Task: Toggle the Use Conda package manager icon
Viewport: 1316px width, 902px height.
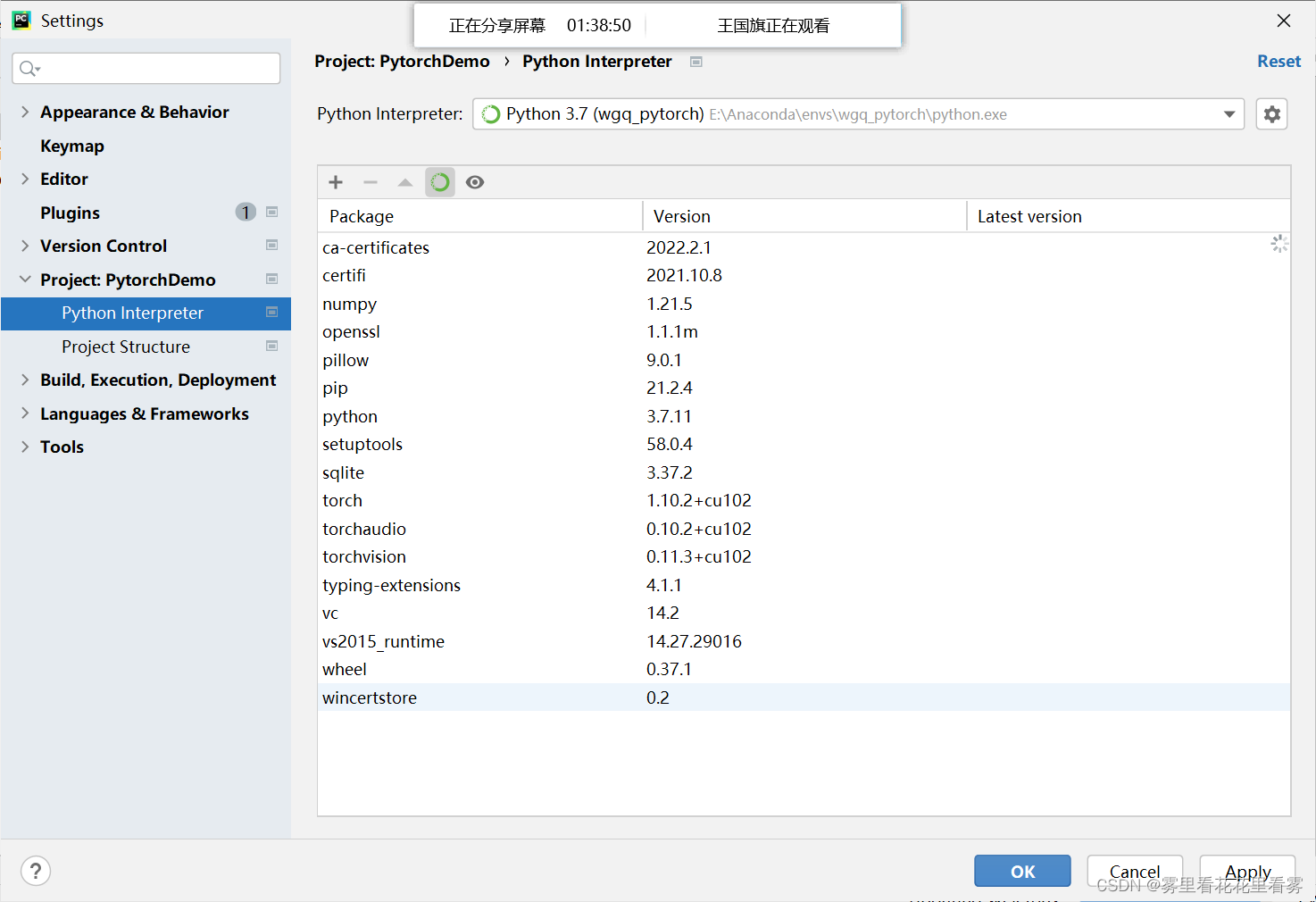Action: click(x=440, y=182)
